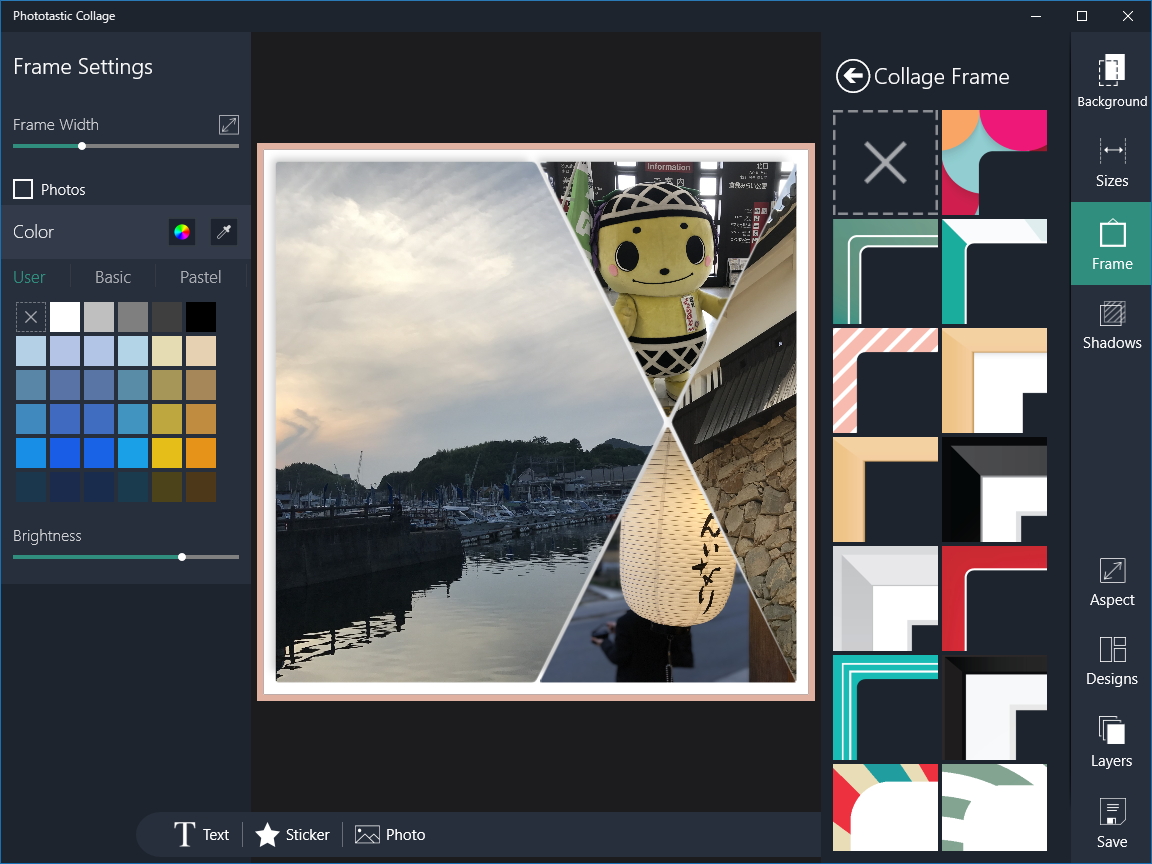Choose the colorful circles frame thumbnail

point(994,162)
